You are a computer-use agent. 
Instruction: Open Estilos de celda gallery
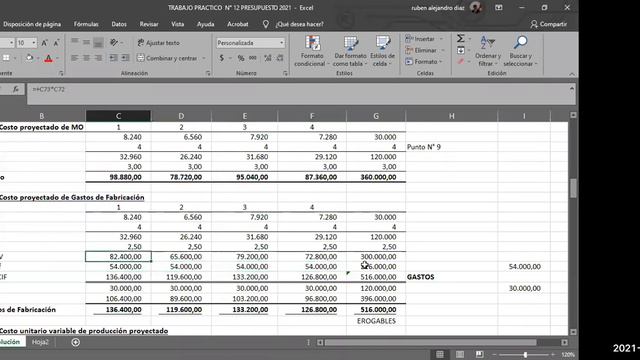[382, 51]
